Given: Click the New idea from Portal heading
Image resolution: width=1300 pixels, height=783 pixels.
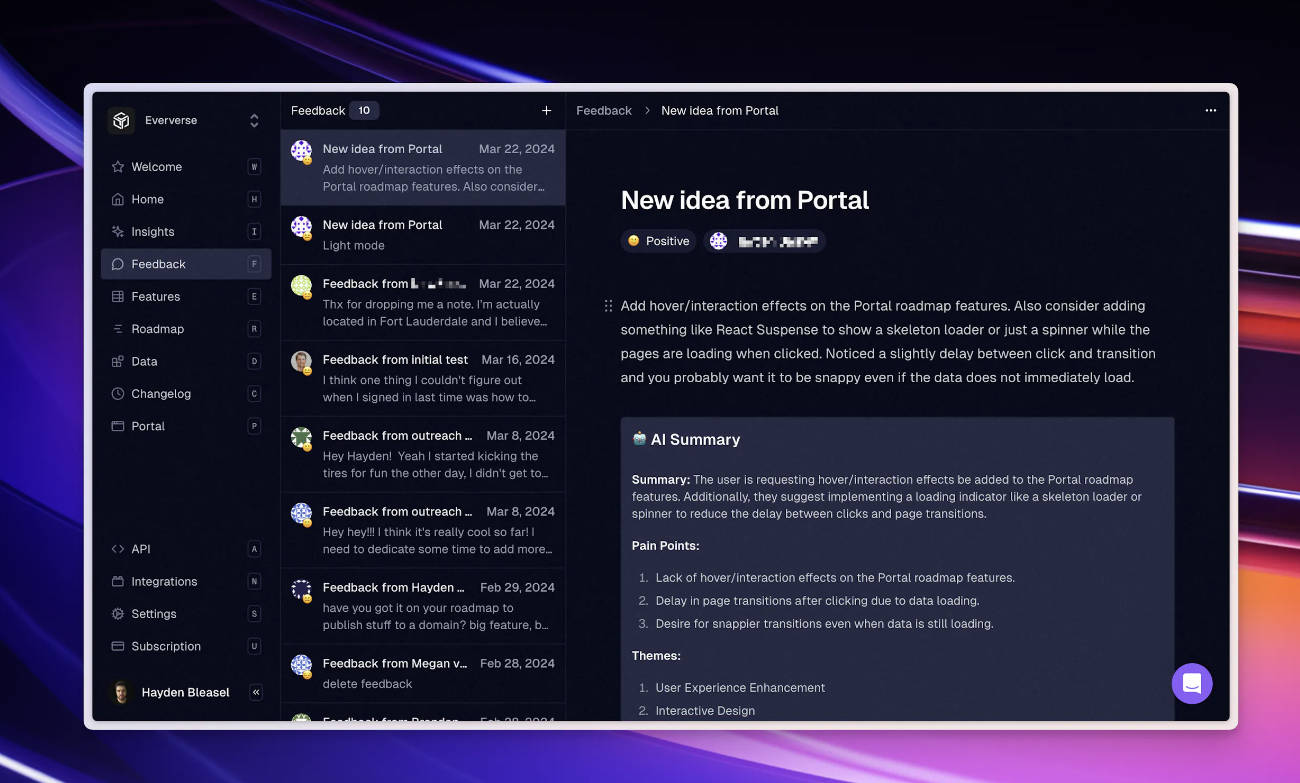Looking at the screenshot, I should [x=745, y=200].
